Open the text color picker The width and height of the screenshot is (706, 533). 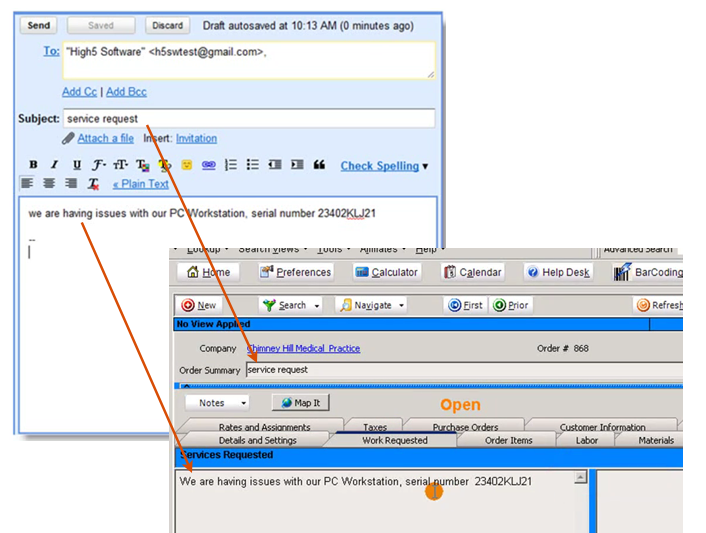click(x=143, y=165)
